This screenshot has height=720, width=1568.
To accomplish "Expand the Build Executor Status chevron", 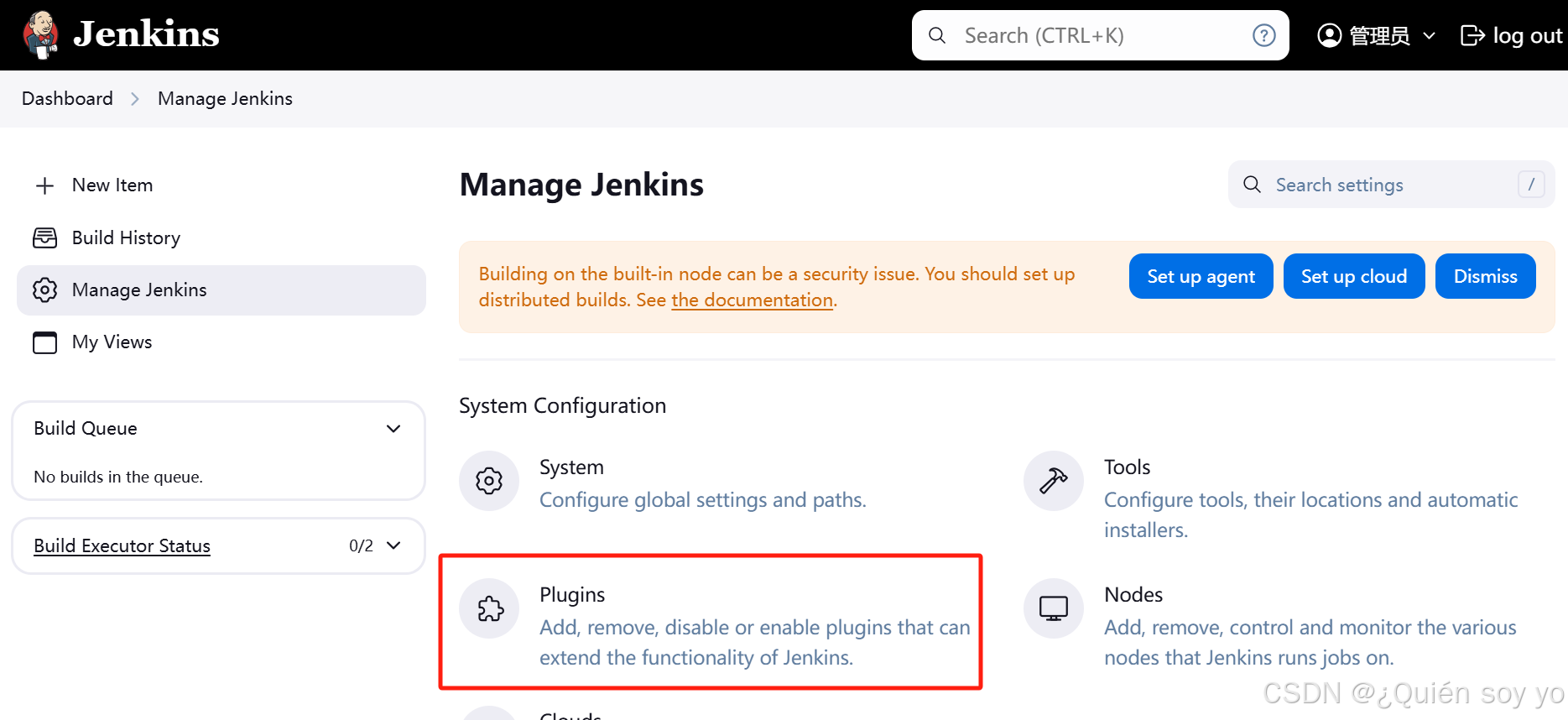I will [x=393, y=545].
